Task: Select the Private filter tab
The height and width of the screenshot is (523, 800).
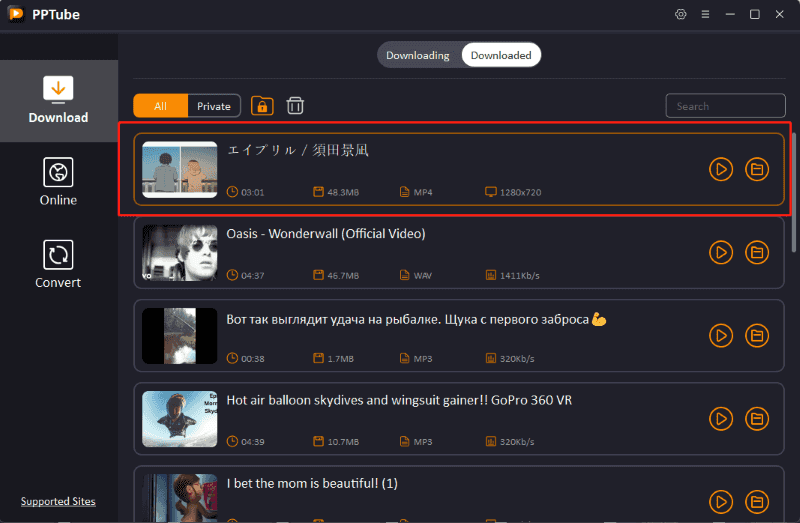Action: pos(214,106)
